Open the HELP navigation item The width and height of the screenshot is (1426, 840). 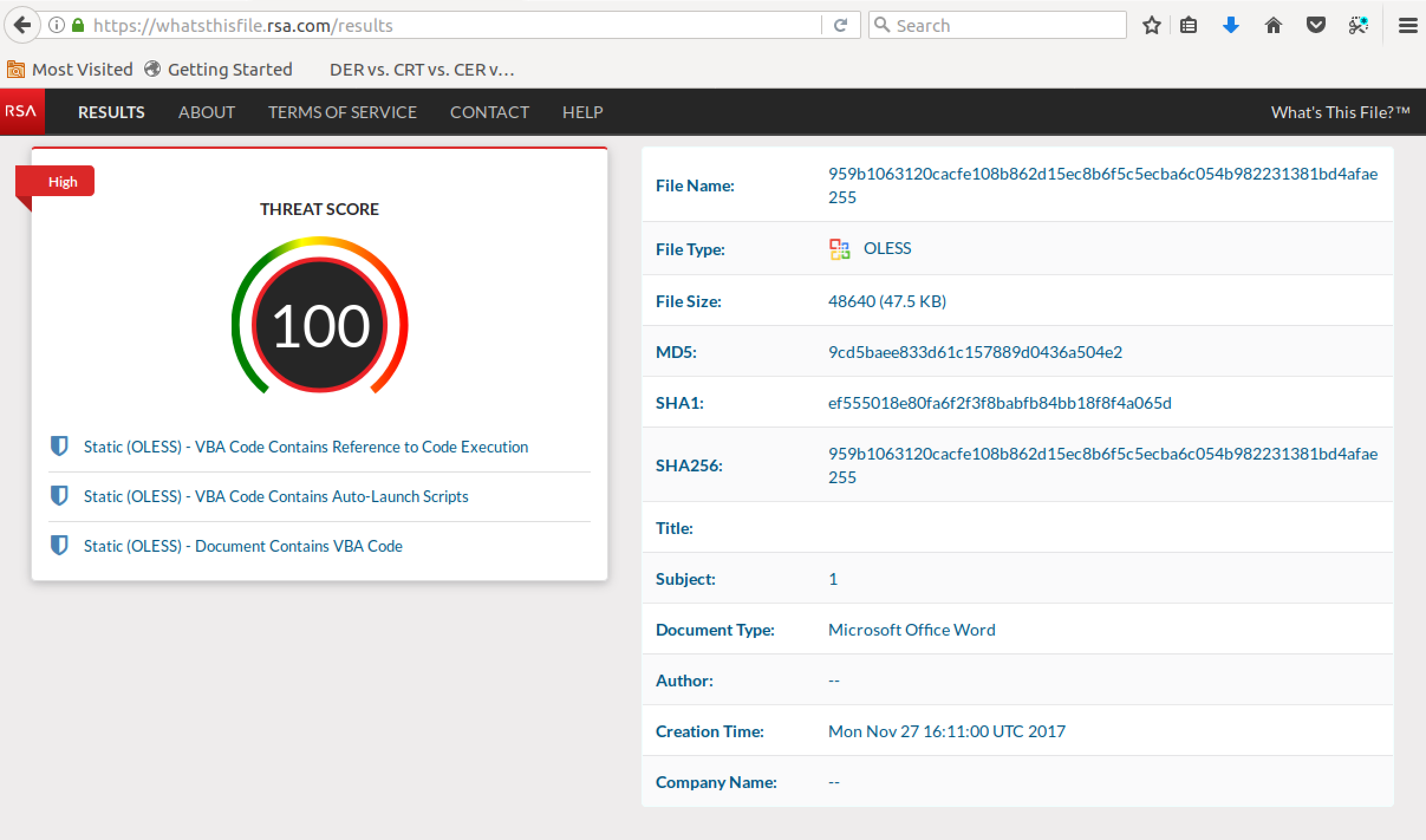coord(582,112)
